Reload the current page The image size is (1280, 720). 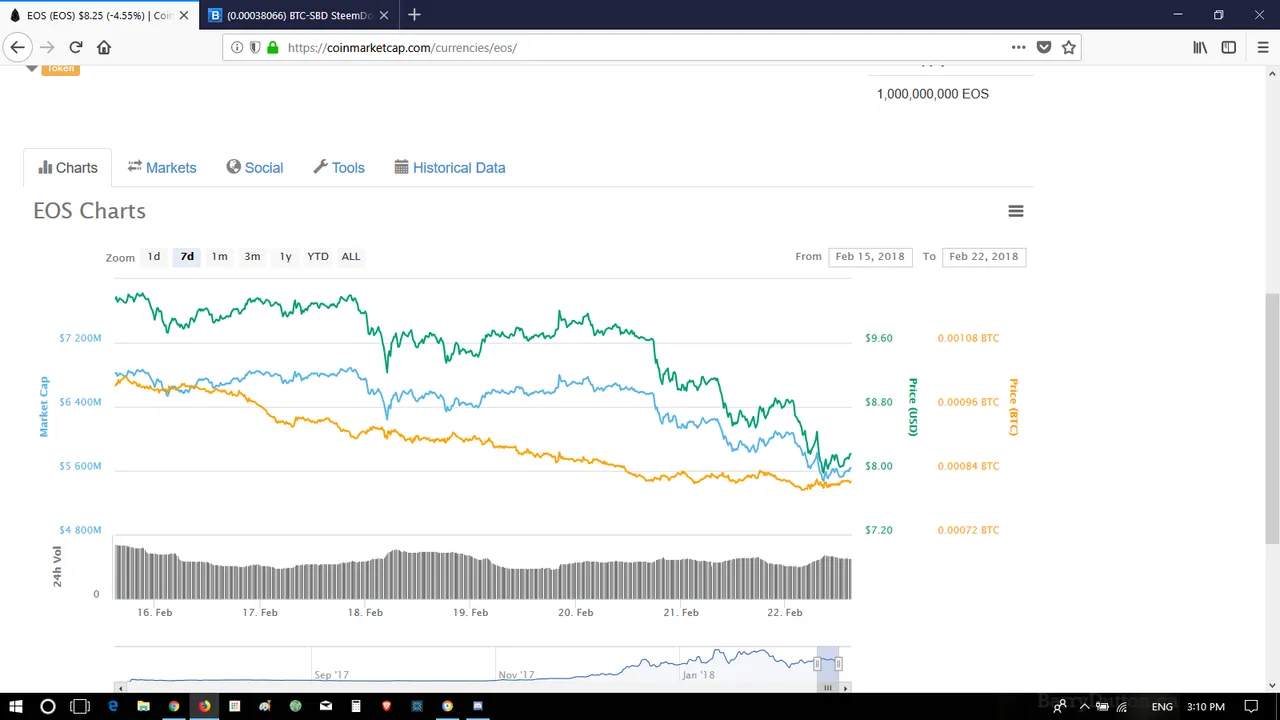[x=75, y=47]
